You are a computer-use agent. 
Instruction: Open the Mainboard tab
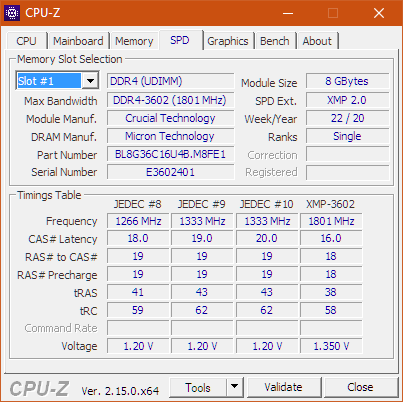[78, 41]
